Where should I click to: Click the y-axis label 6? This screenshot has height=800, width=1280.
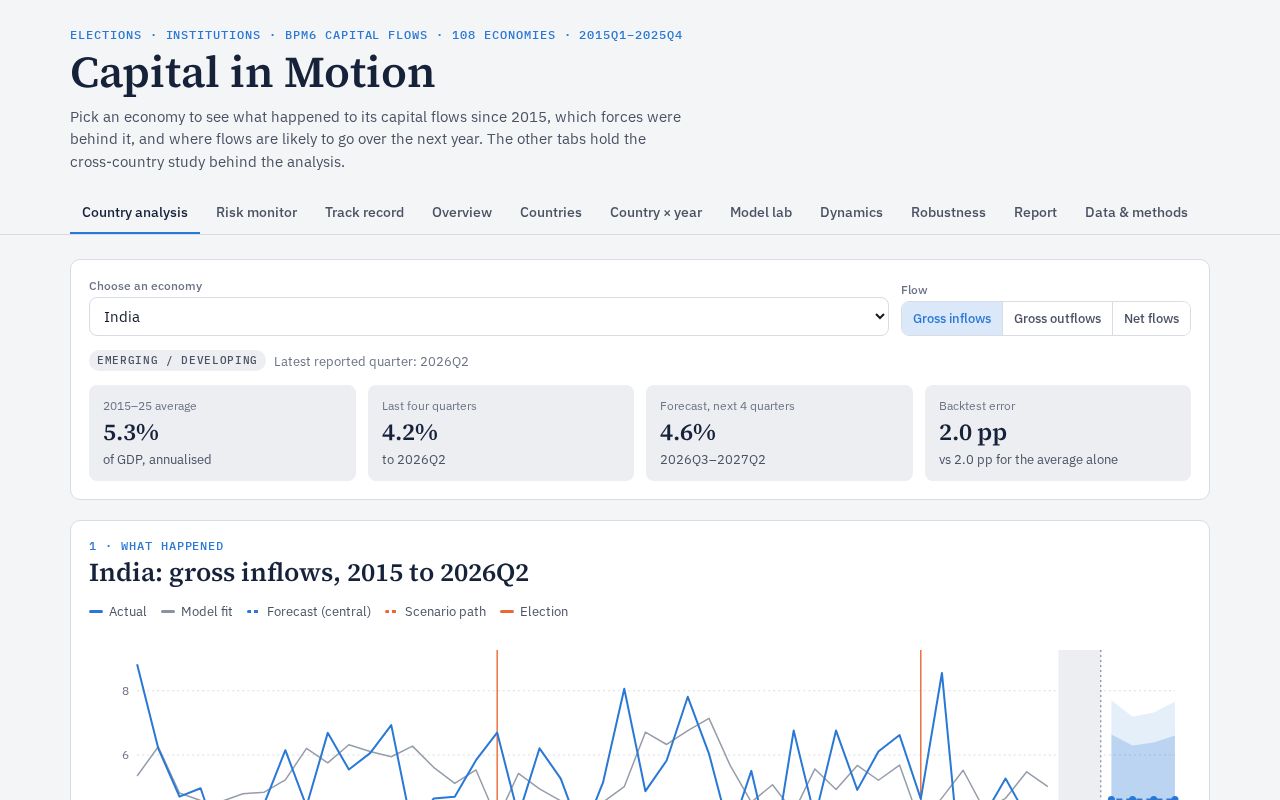coord(125,755)
